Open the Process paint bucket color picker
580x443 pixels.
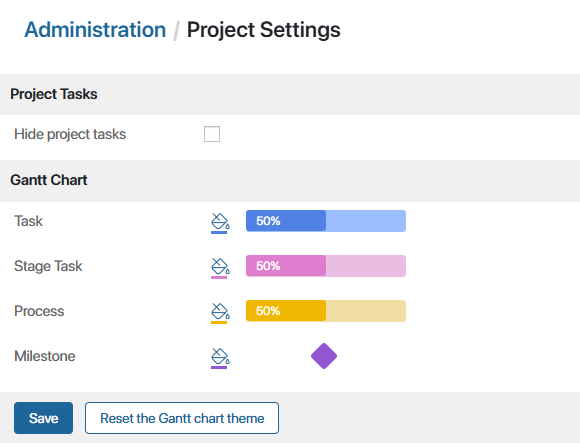point(220,313)
